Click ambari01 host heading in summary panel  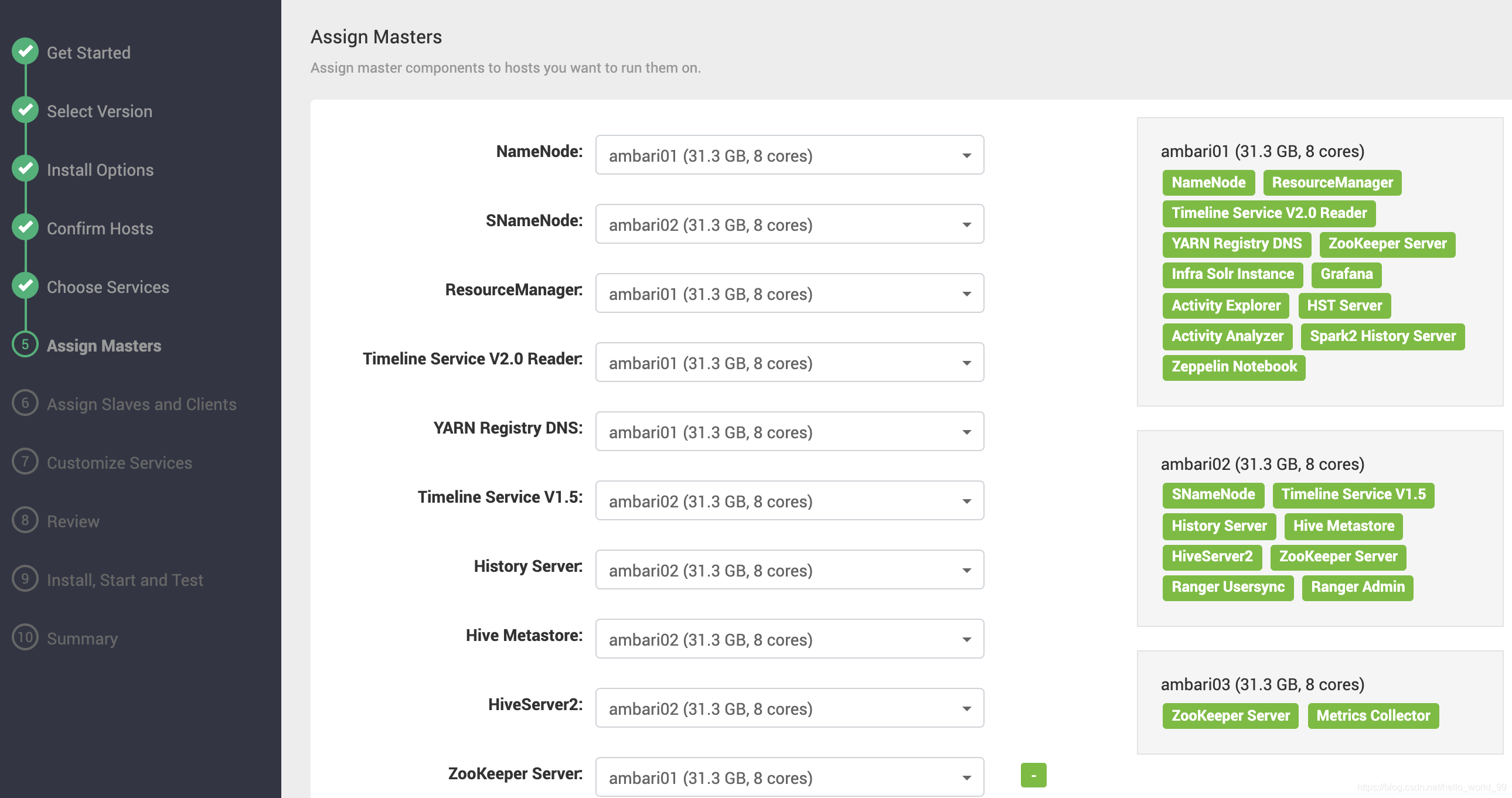click(1262, 151)
